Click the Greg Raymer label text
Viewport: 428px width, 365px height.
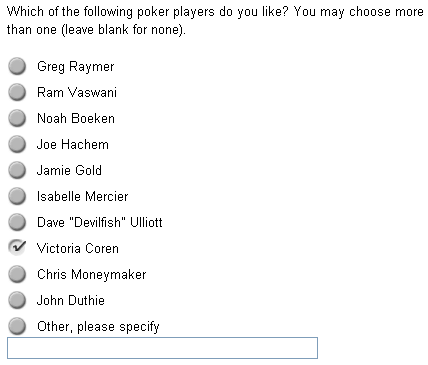76,67
